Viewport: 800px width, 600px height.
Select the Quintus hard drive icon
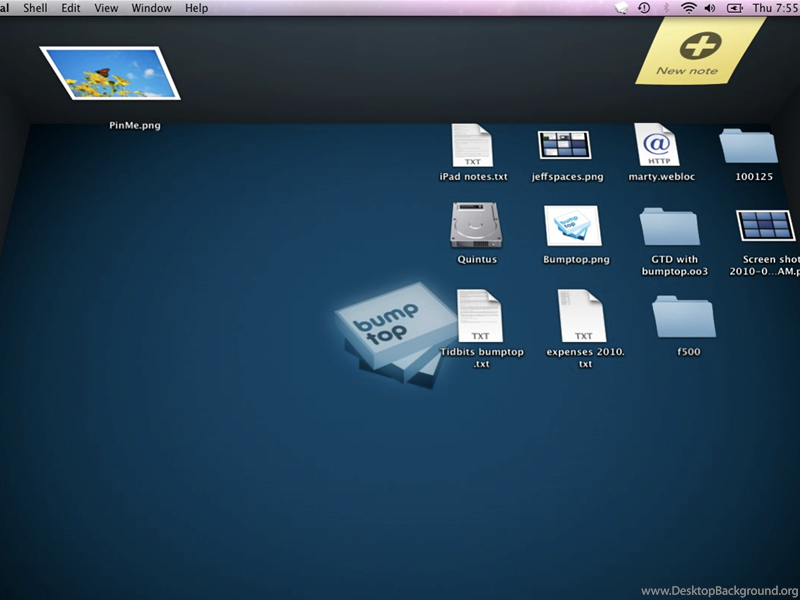click(x=476, y=225)
